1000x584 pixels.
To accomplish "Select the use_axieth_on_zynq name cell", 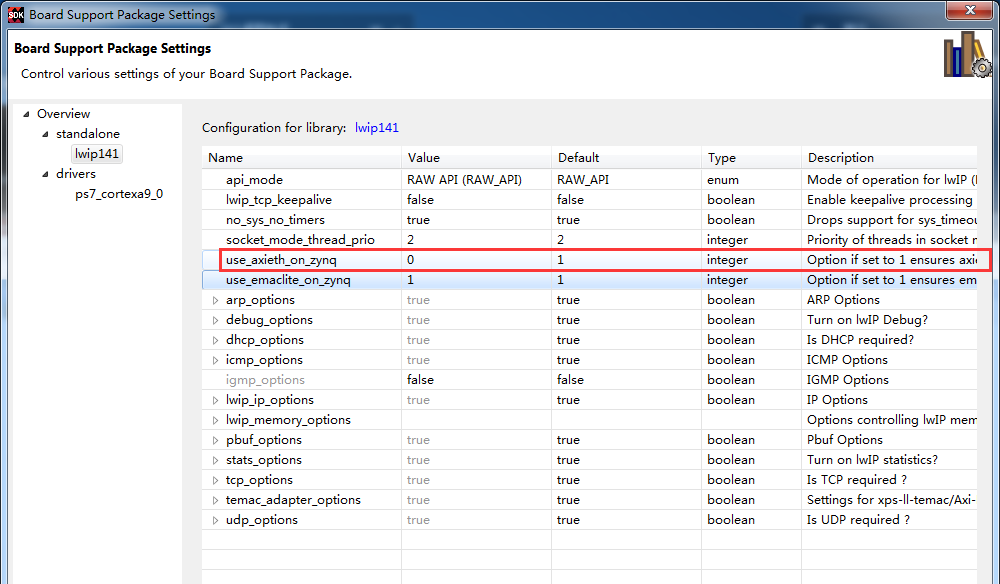I will (x=281, y=259).
